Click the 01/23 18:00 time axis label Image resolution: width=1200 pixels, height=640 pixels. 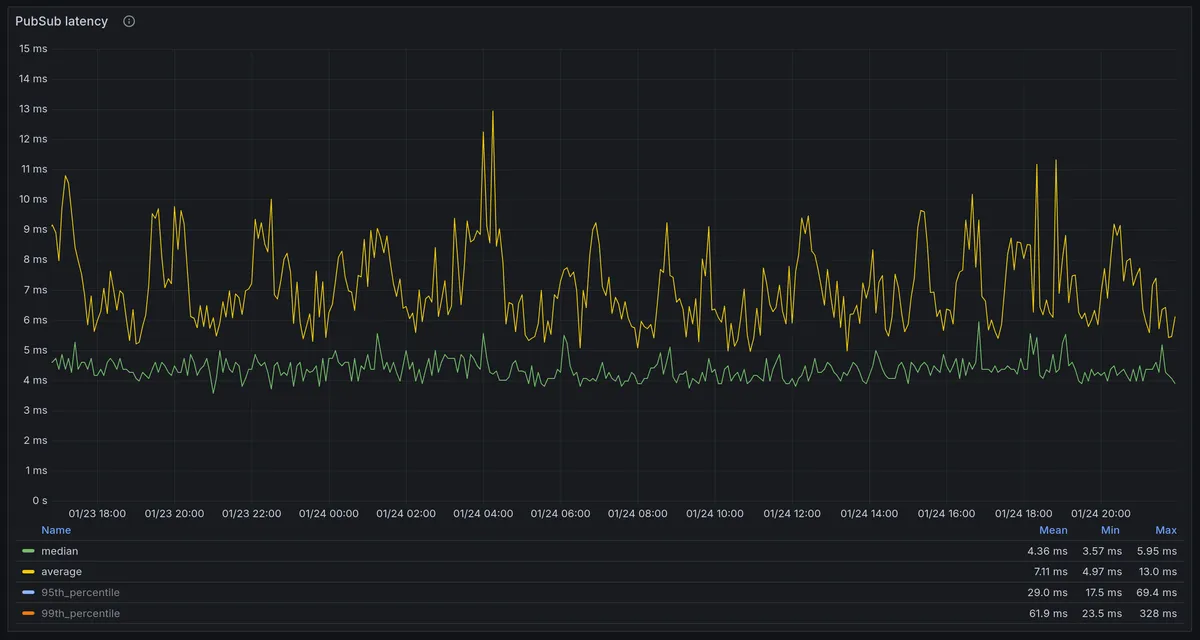coord(97,514)
